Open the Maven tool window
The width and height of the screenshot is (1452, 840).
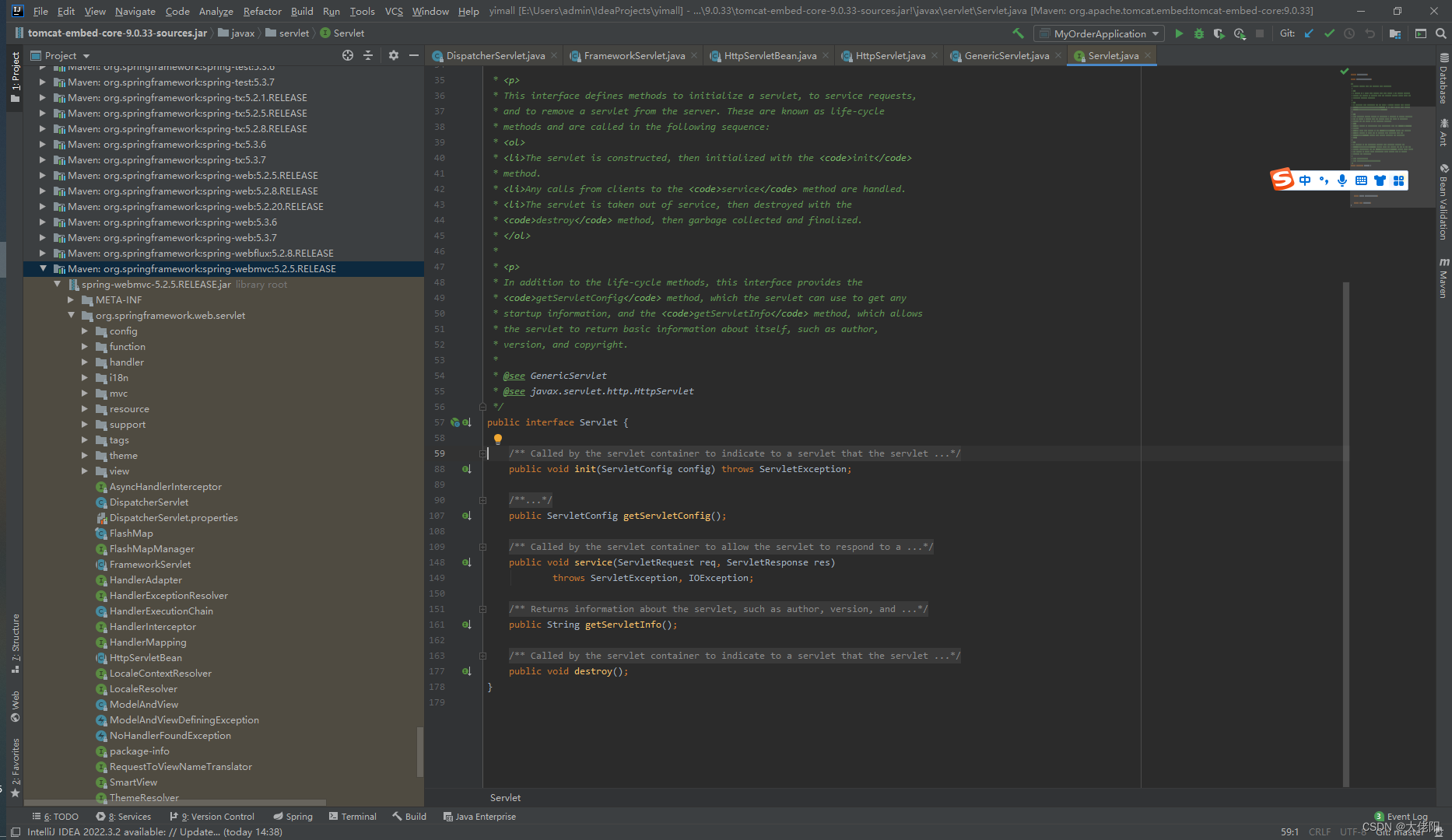1444,278
